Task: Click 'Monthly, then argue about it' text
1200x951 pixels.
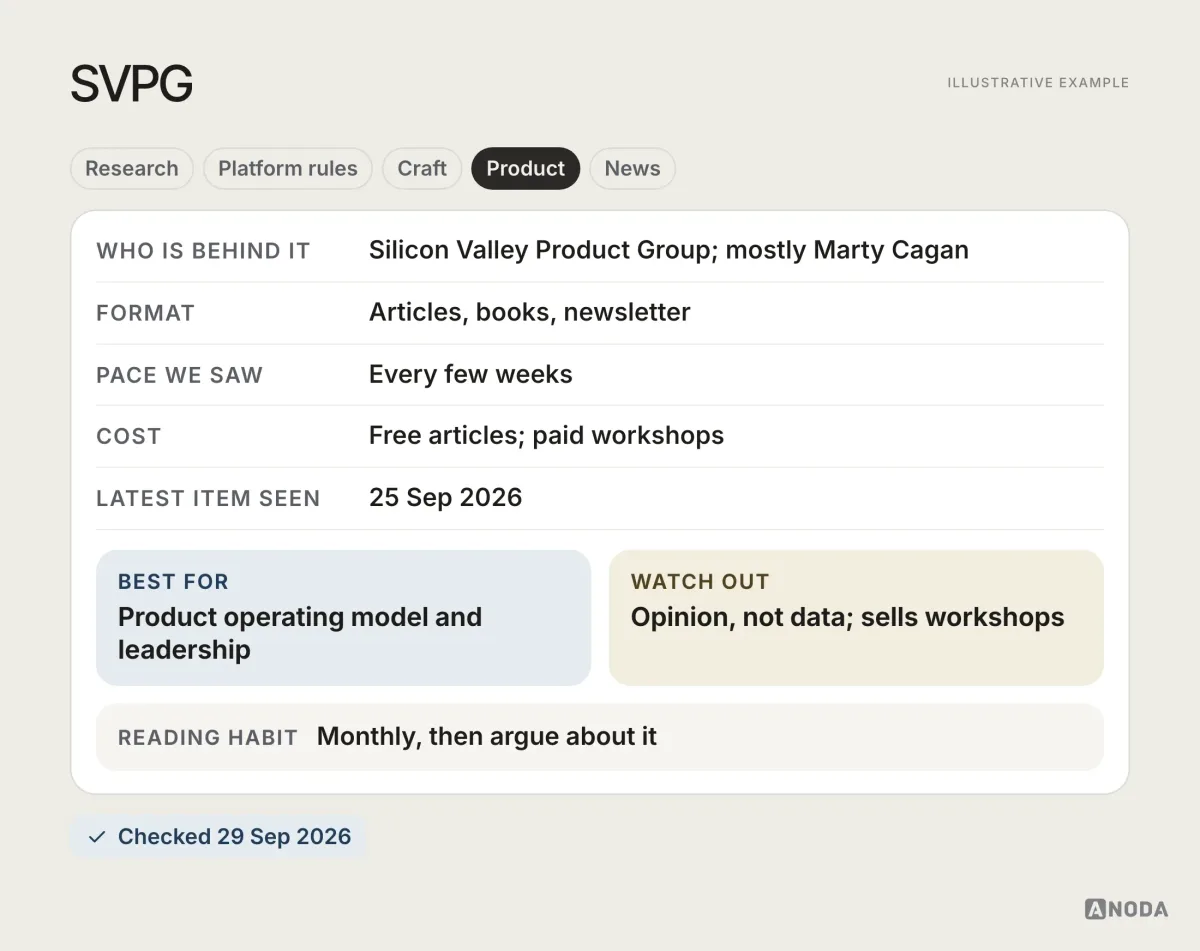Action: tap(487, 737)
